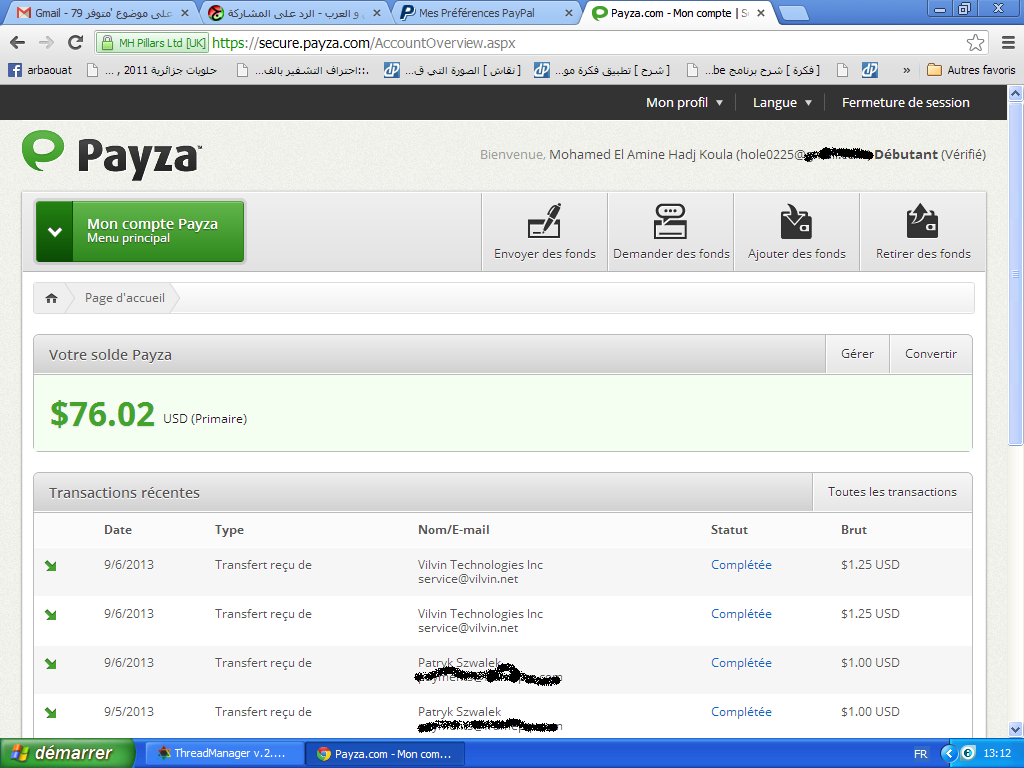Image resolution: width=1024 pixels, height=768 pixels.
Task: Click the Transactions récentes heading
Action: 124,493
